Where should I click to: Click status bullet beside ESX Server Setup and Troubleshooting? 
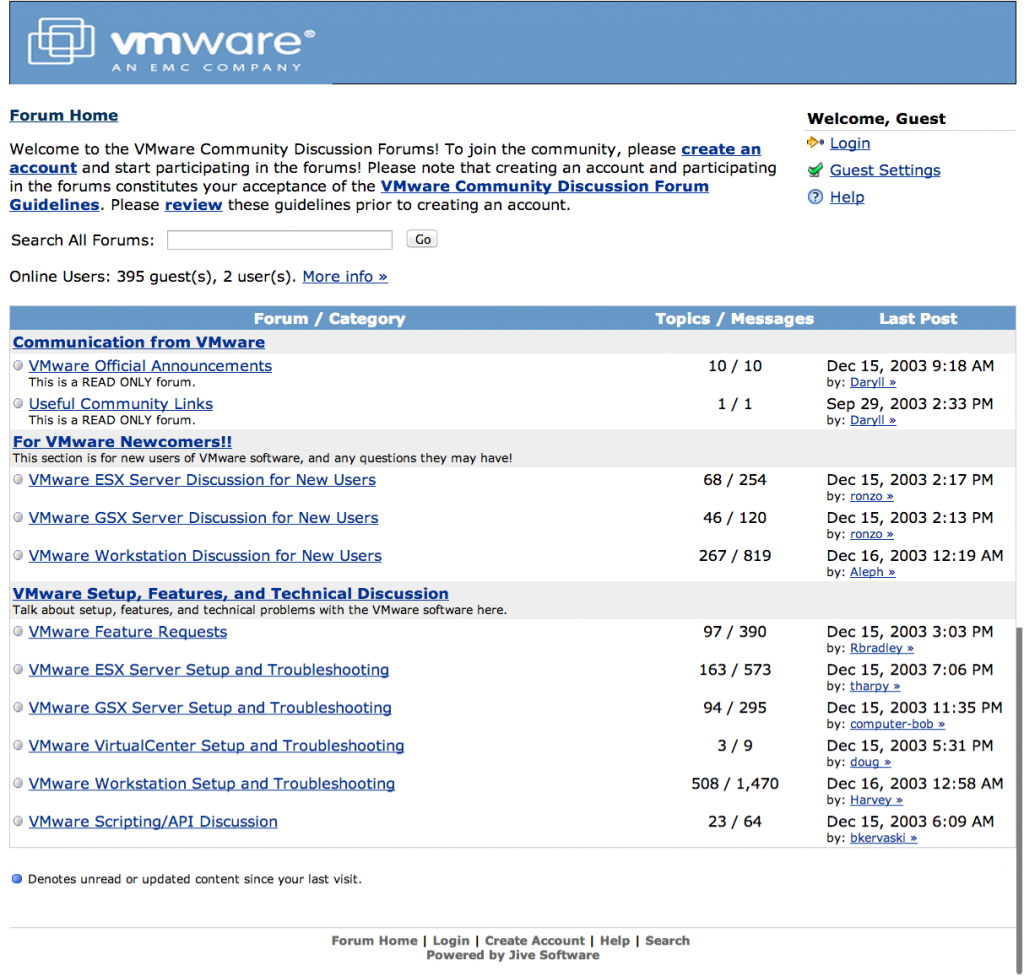click(18, 669)
